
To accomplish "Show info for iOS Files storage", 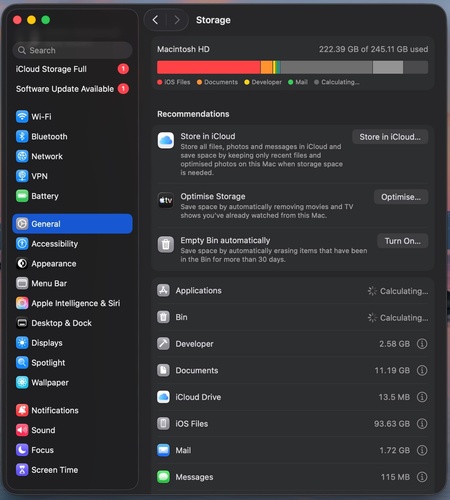I will click(x=422, y=424).
